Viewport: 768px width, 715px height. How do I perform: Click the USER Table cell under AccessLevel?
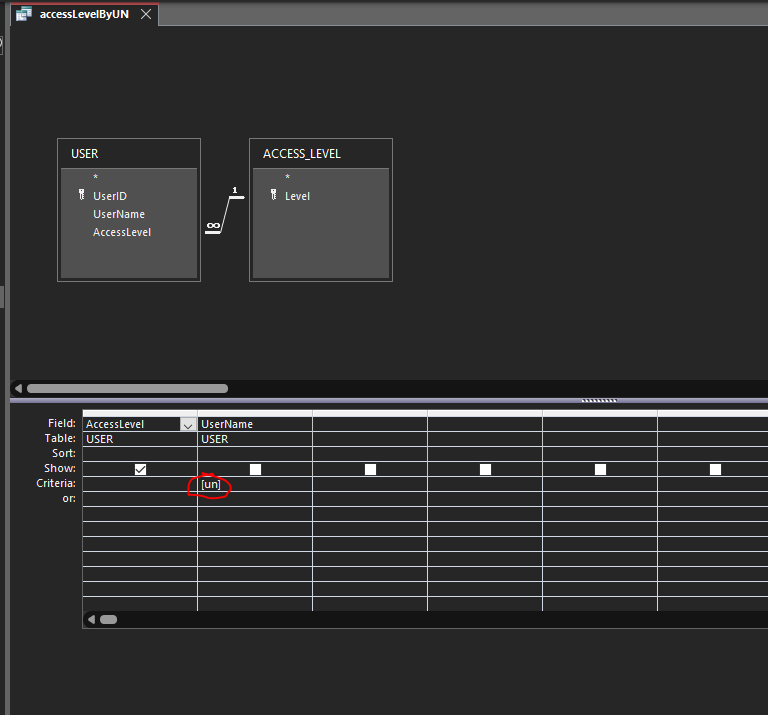(x=140, y=439)
